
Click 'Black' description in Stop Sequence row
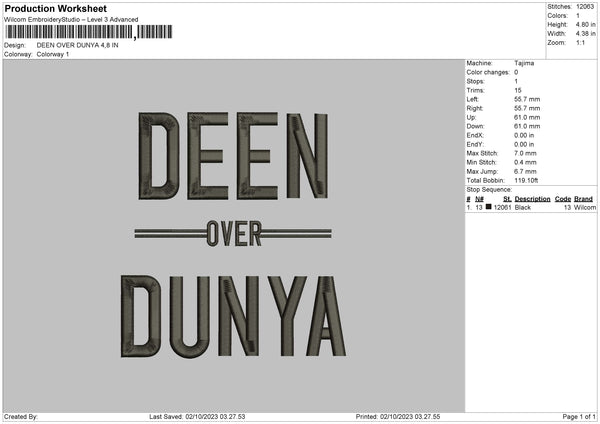pos(522,207)
